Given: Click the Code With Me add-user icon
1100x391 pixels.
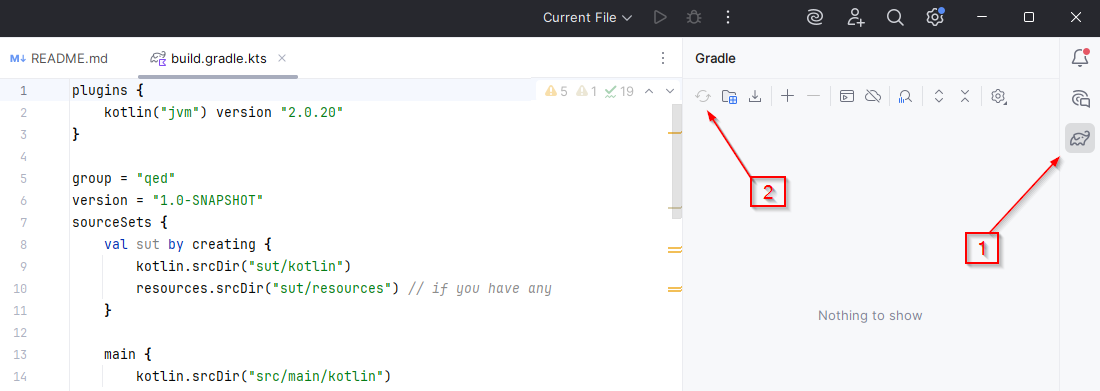Looking at the screenshot, I should [855, 18].
